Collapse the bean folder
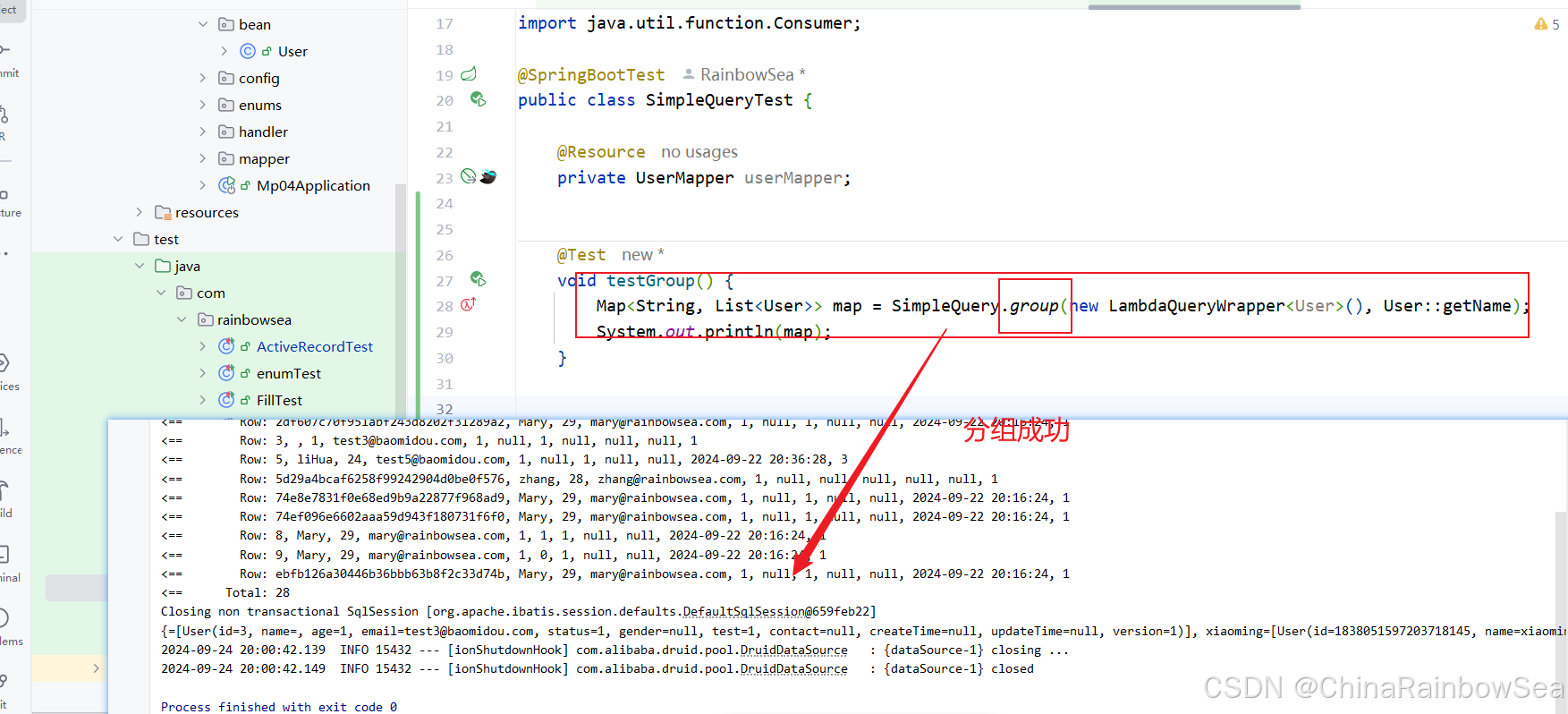Image resolution: width=1568 pixels, height=714 pixels. (x=203, y=24)
